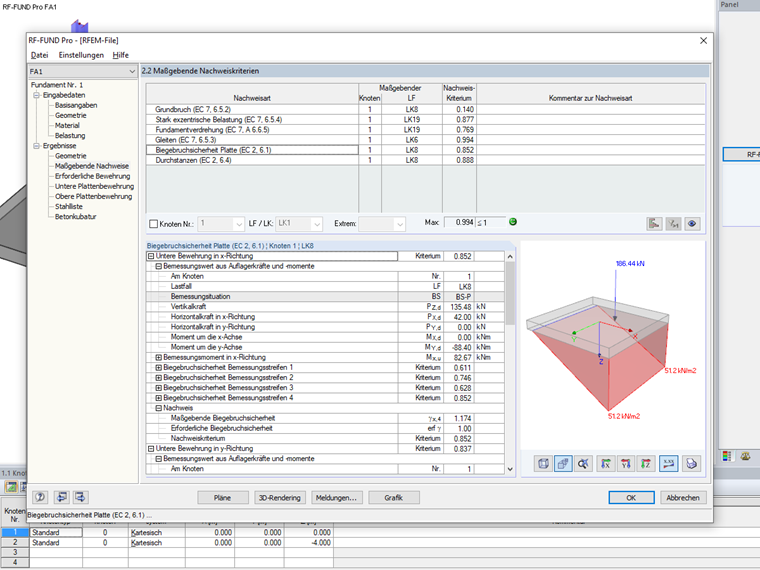The height and width of the screenshot is (570, 760).
Task: Close the RF-FUND Pro dialog
Action: (x=703, y=41)
